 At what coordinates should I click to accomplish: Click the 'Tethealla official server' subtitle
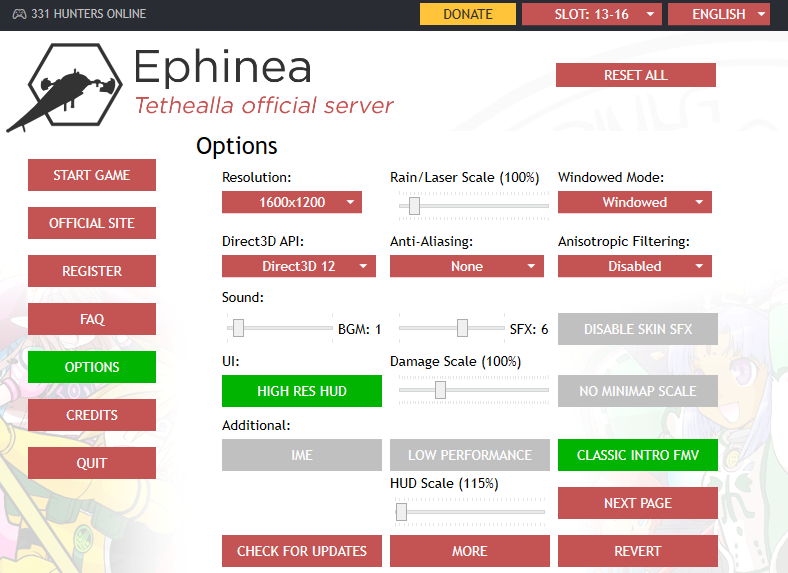264,106
